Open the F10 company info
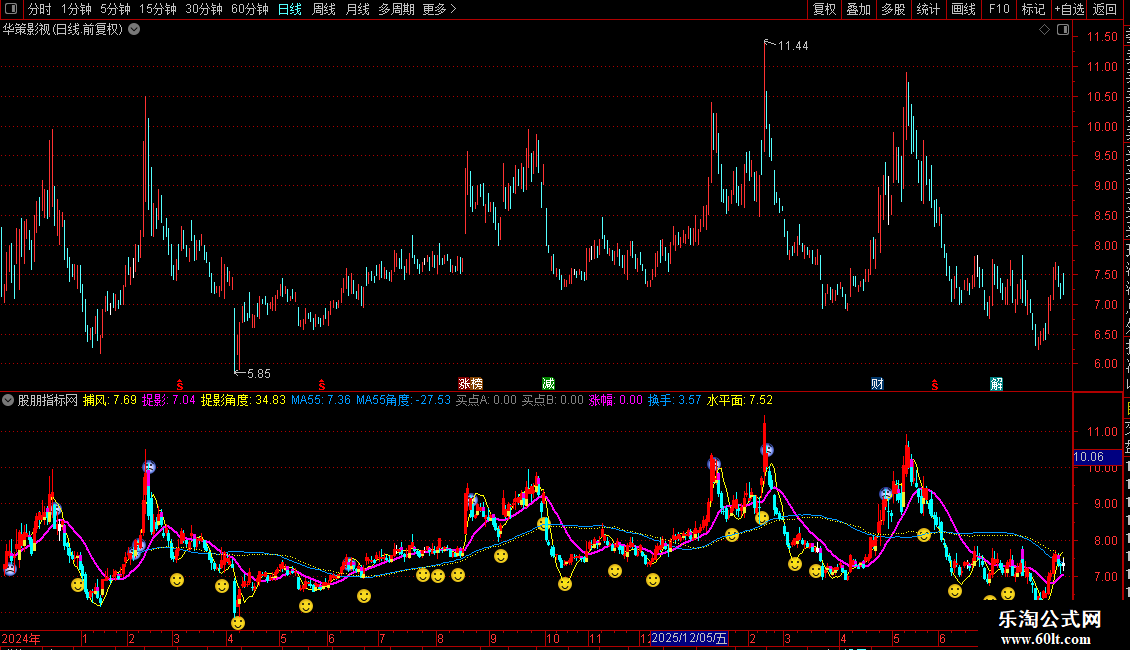Viewport: 1130px width, 650px height. coord(999,9)
